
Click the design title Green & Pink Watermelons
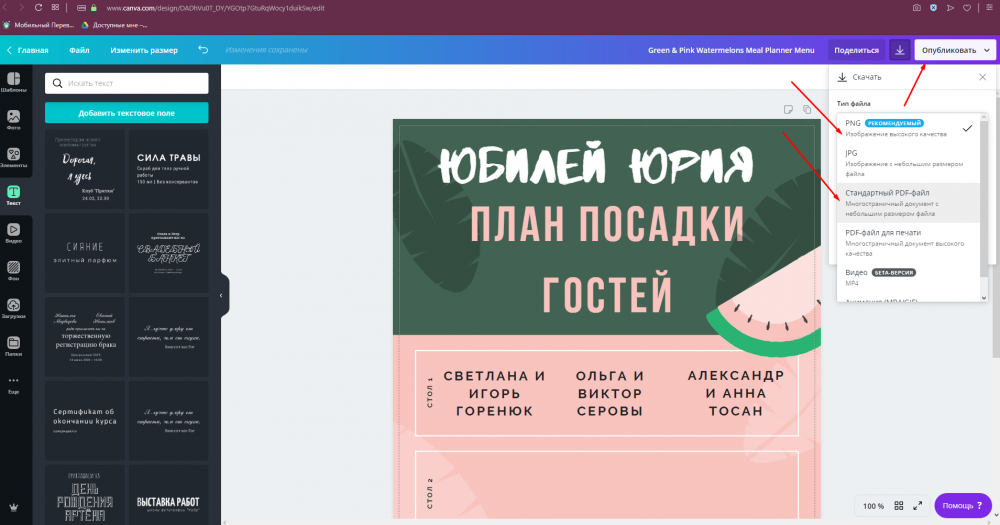(x=731, y=50)
